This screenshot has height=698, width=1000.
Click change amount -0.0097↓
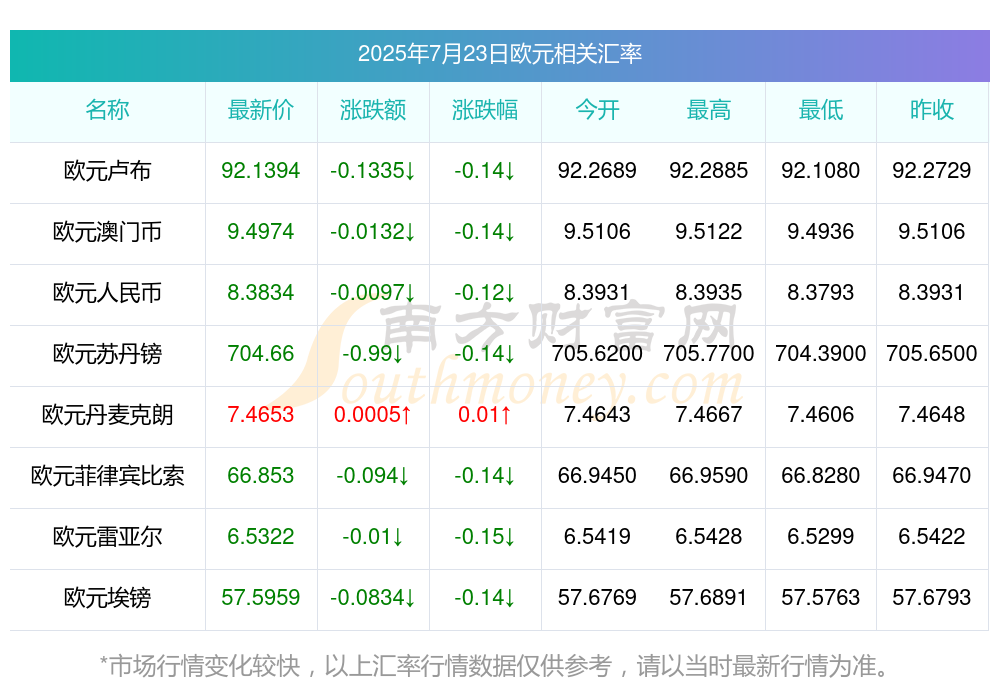click(372, 293)
